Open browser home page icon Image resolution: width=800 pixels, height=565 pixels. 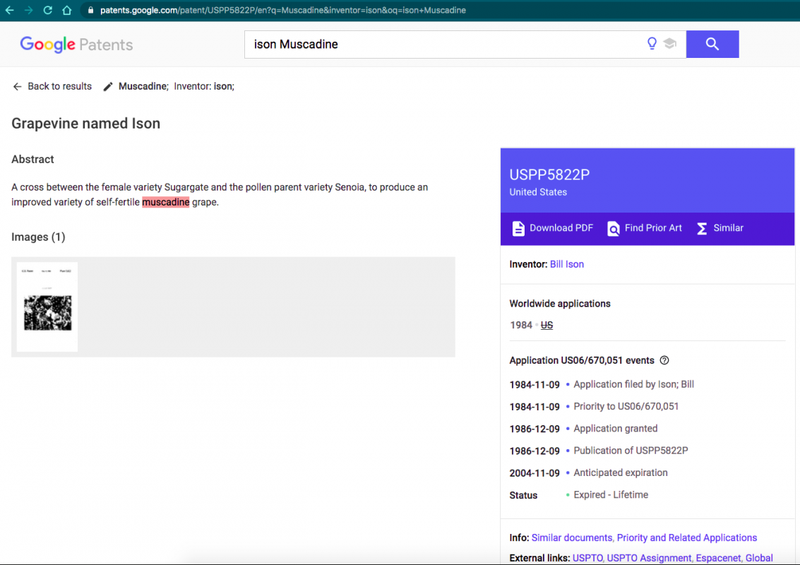[66, 10]
